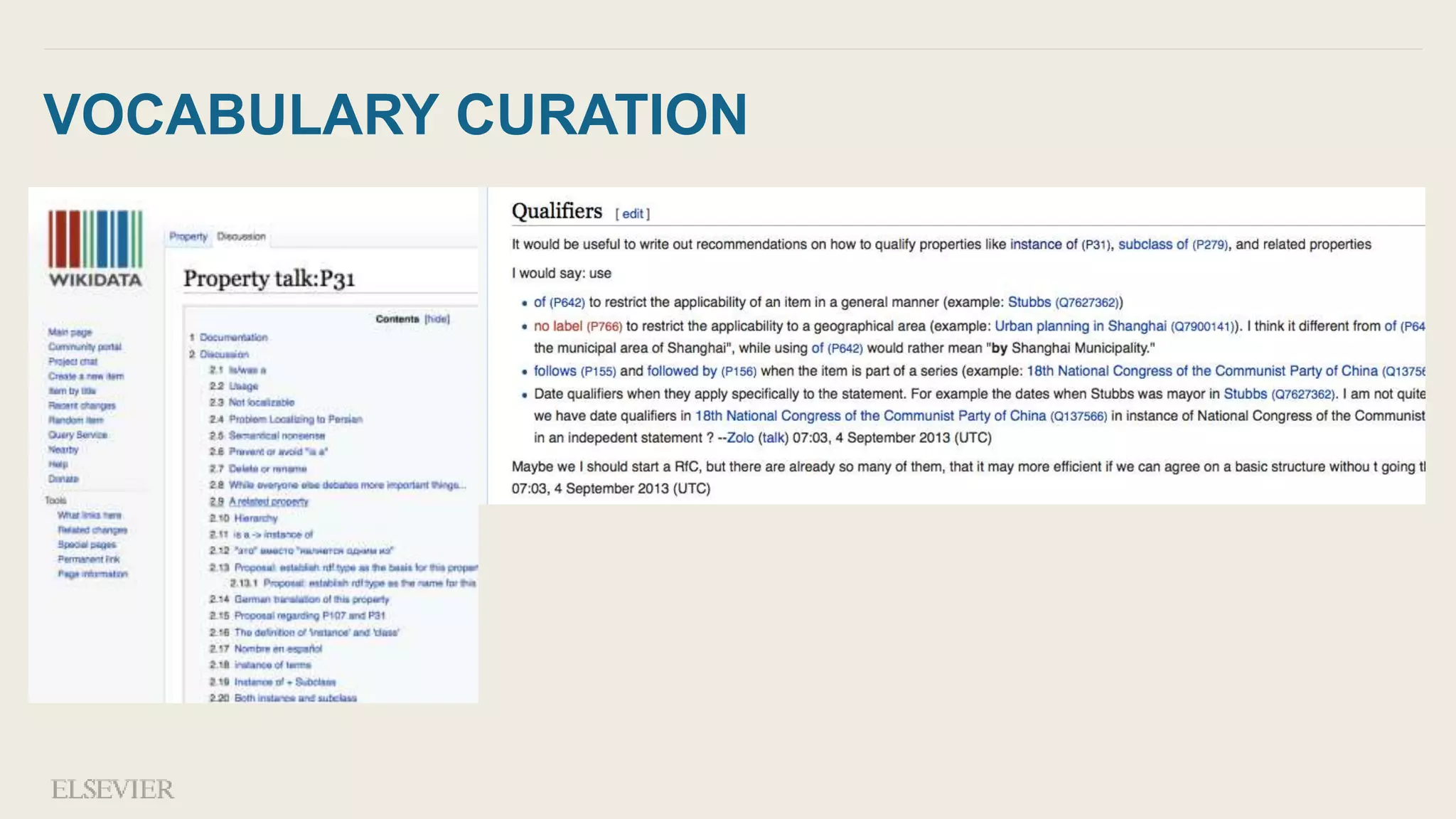Open Stubbs (Q7627362) in first bullet

pos(1064,302)
